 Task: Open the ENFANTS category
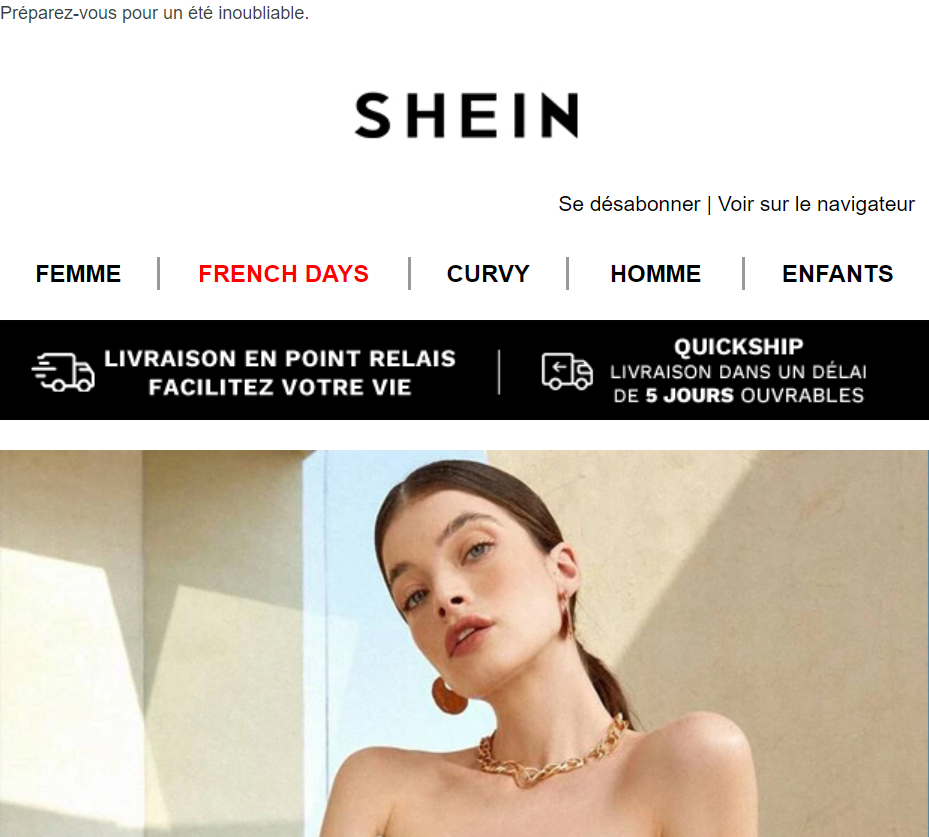click(838, 274)
